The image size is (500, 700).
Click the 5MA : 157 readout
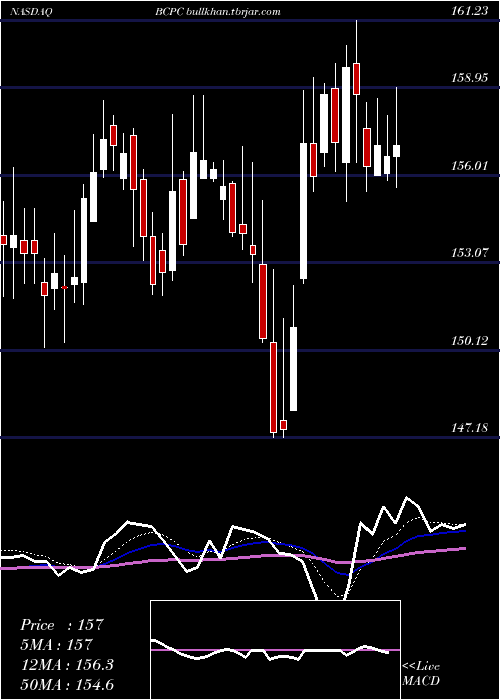pos(56,645)
